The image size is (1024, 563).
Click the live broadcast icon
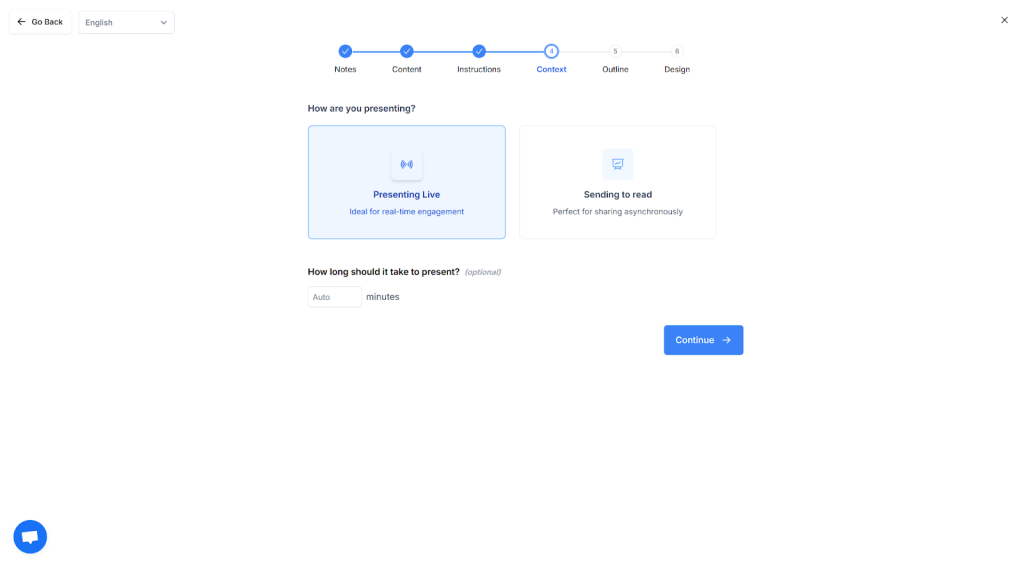click(x=406, y=164)
